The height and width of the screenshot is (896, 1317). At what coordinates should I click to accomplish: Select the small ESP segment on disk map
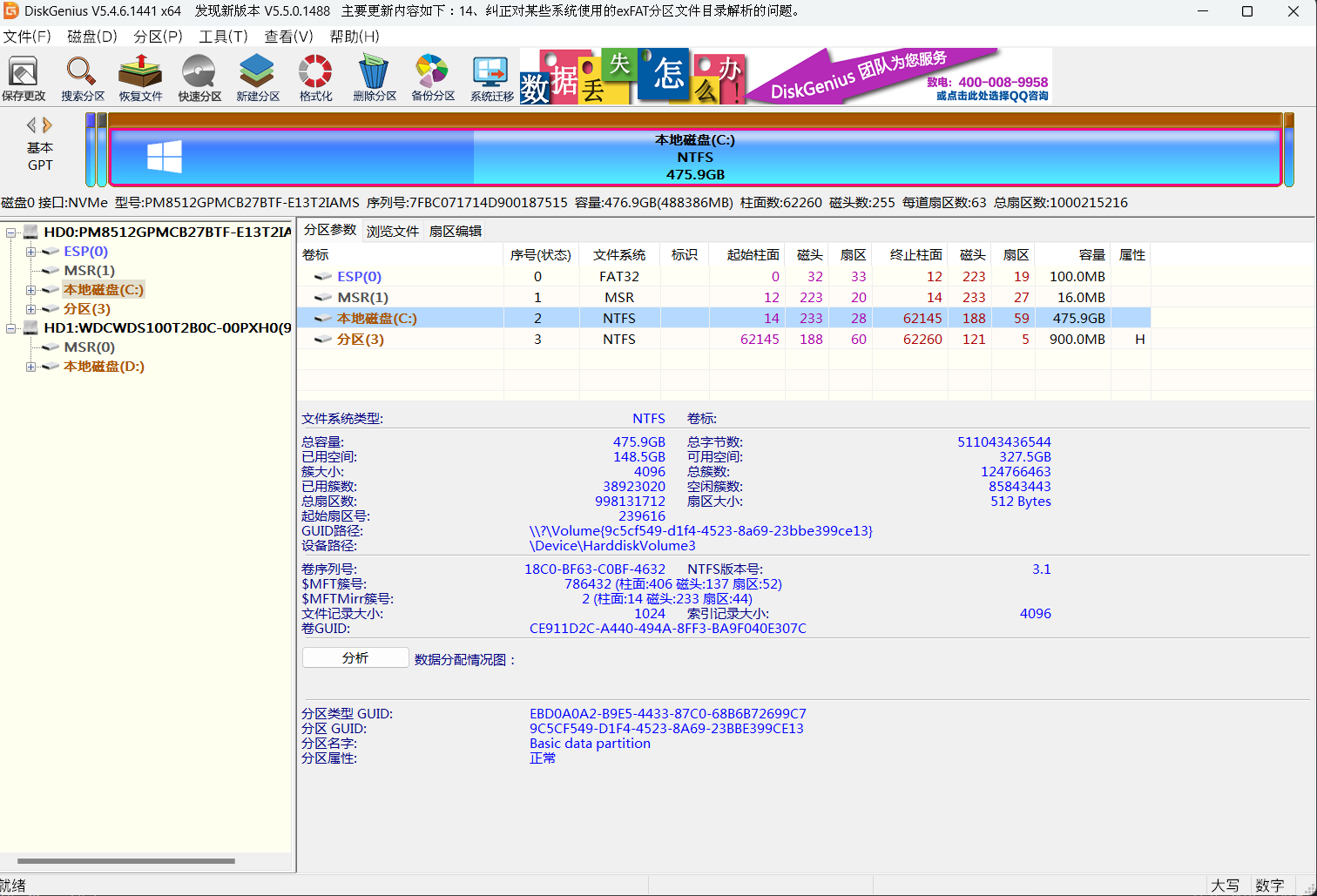(x=91, y=149)
